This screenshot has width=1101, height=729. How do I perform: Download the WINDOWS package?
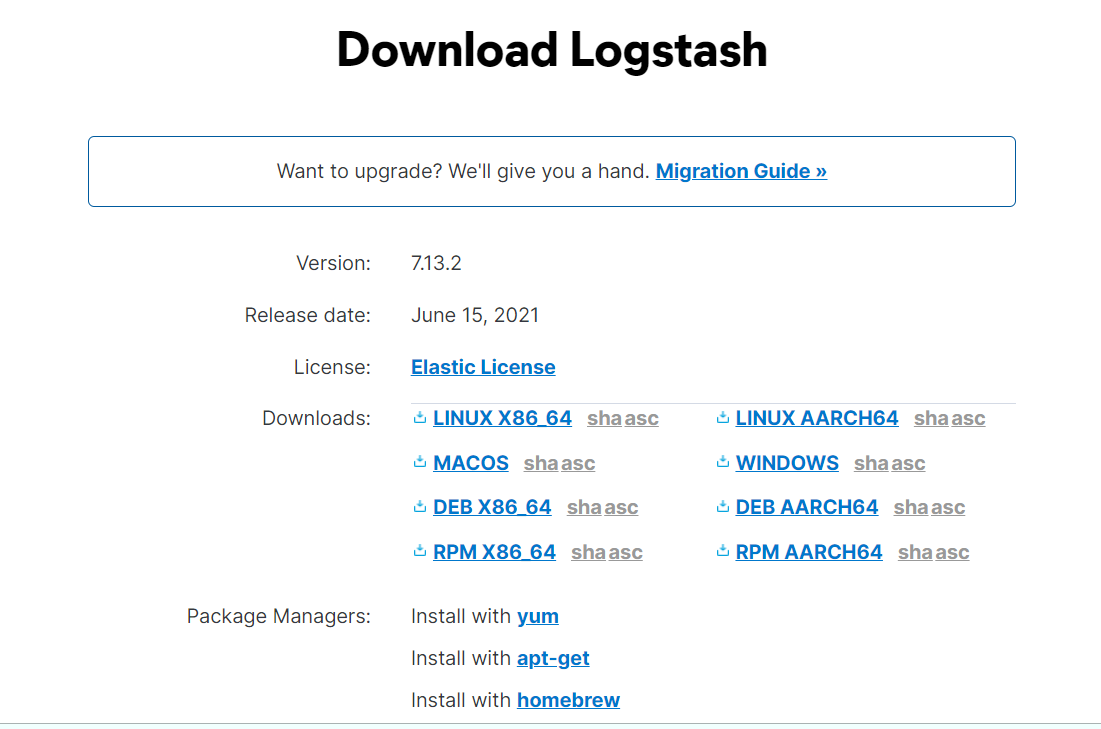787,464
